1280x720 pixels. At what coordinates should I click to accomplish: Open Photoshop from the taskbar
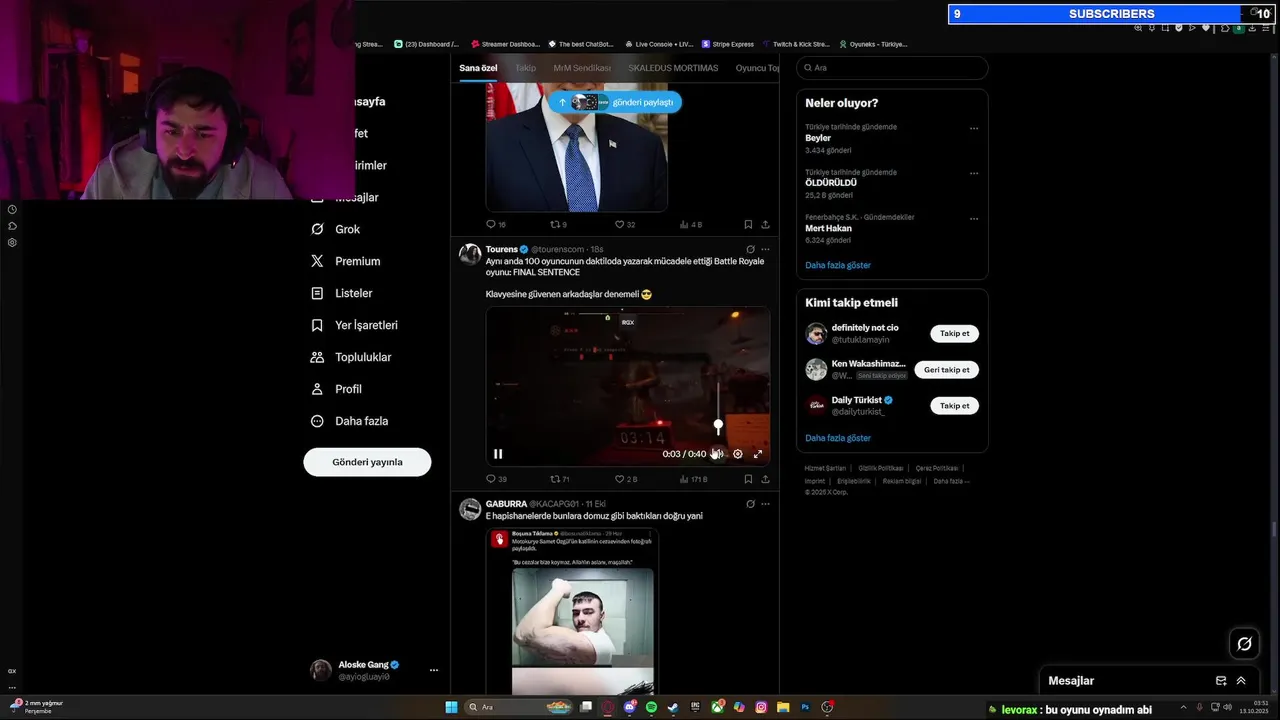[x=805, y=707]
